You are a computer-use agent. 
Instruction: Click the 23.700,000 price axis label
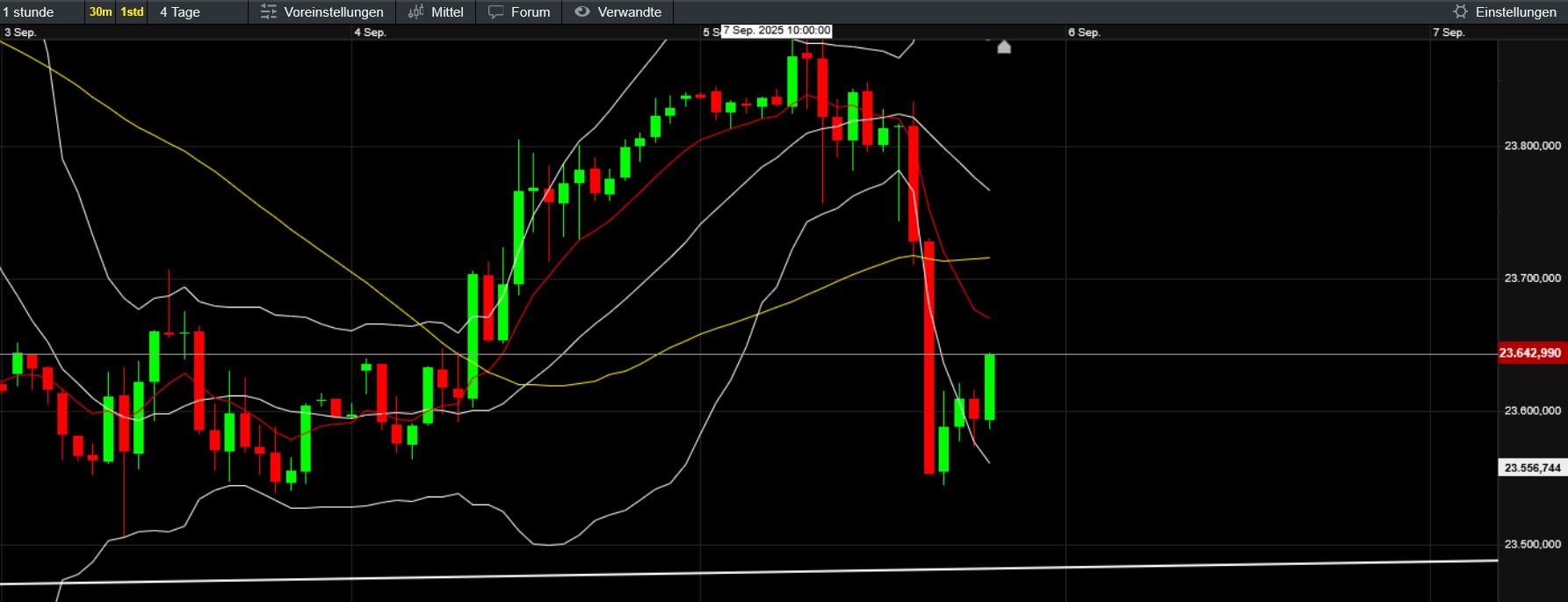point(1532,279)
